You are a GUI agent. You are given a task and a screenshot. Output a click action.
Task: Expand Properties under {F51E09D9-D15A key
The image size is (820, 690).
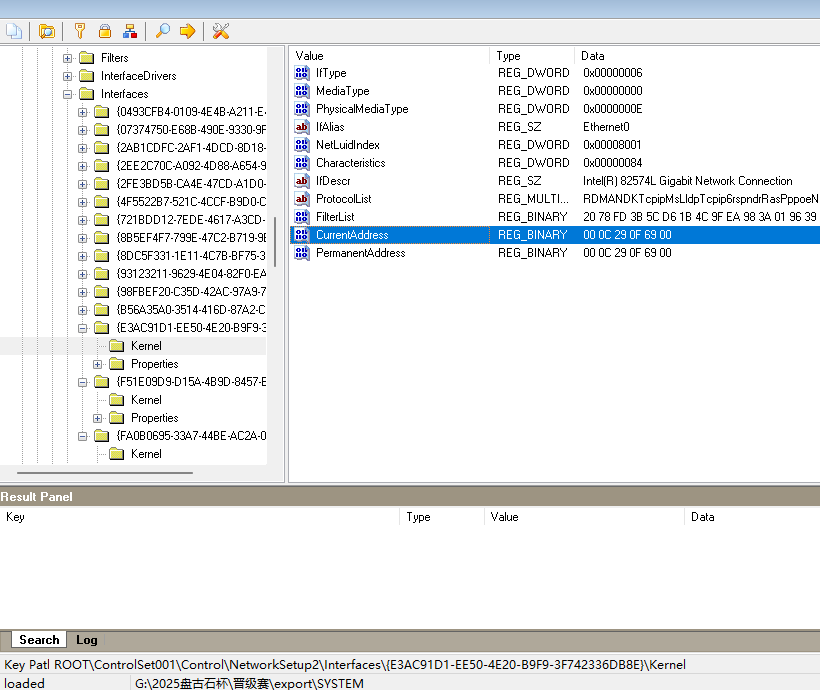(x=97, y=418)
